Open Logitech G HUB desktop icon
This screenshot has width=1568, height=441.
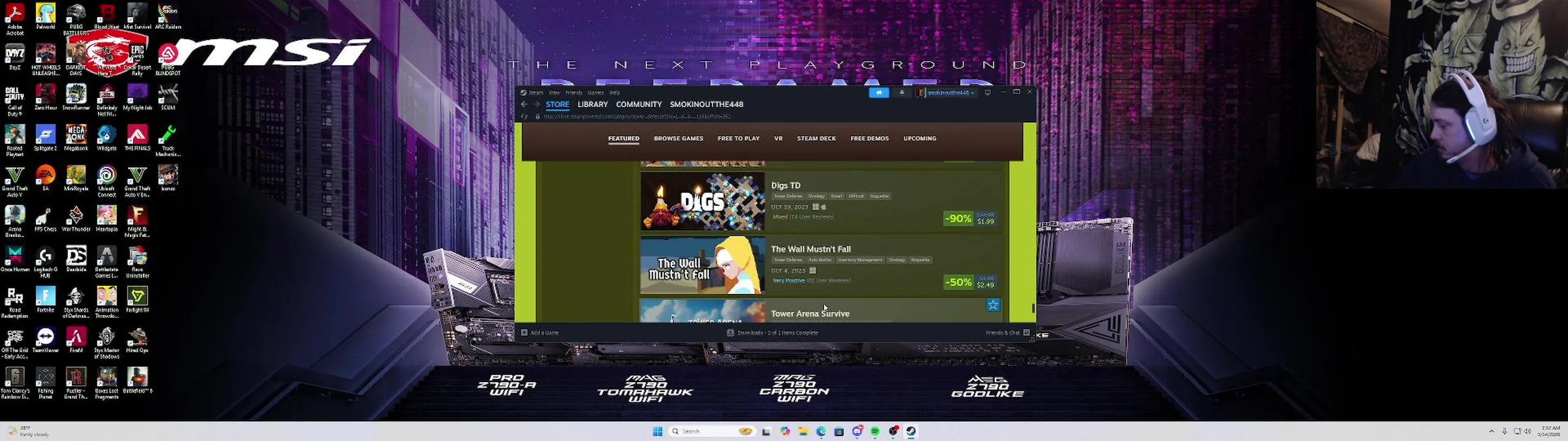[x=45, y=262]
